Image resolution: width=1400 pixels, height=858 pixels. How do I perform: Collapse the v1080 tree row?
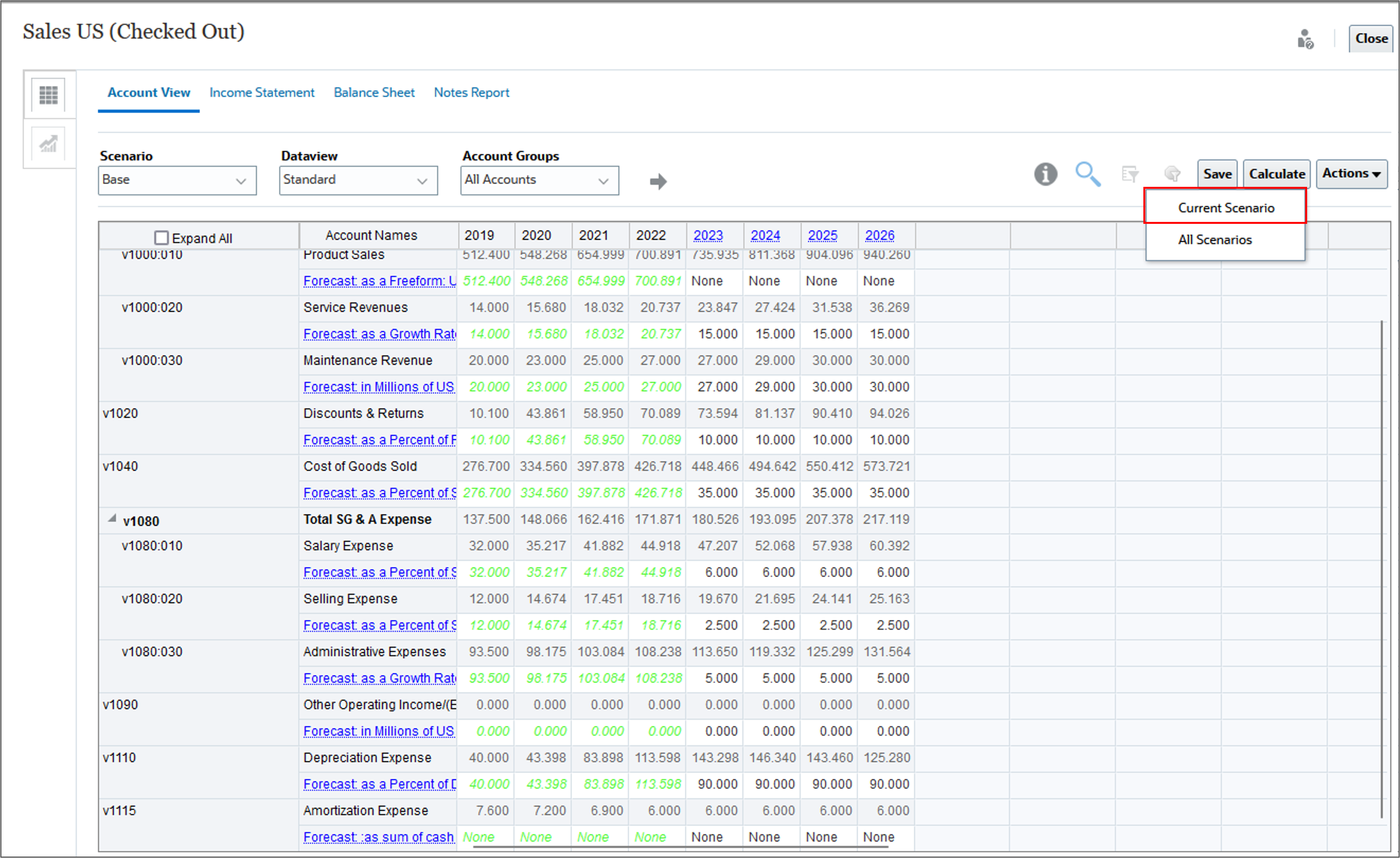[113, 518]
